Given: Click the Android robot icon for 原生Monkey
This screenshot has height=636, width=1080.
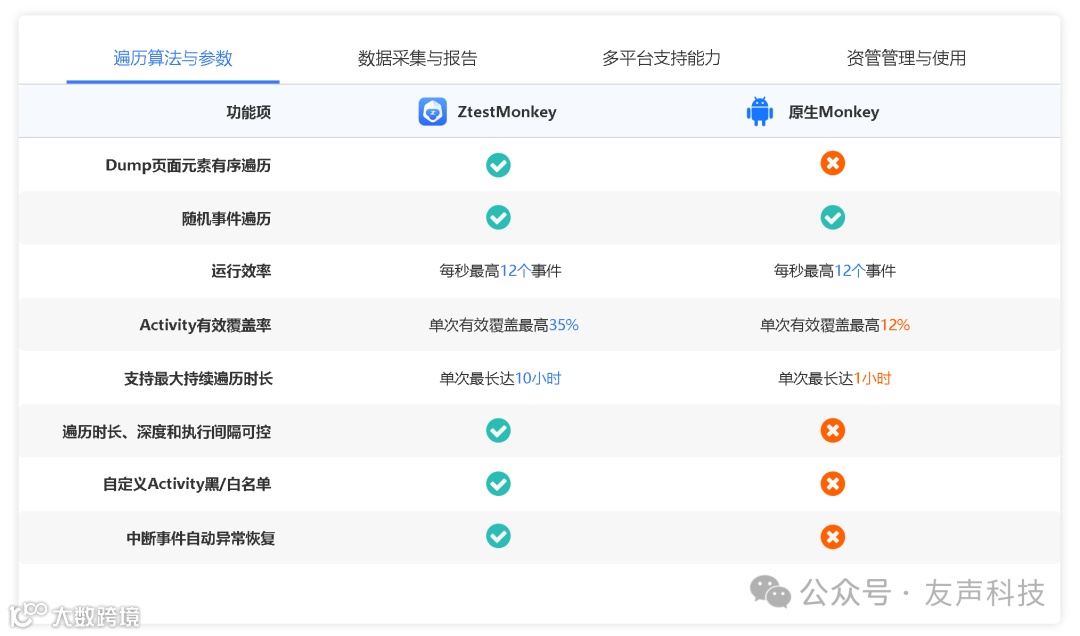Looking at the screenshot, I should coord(760,112).
